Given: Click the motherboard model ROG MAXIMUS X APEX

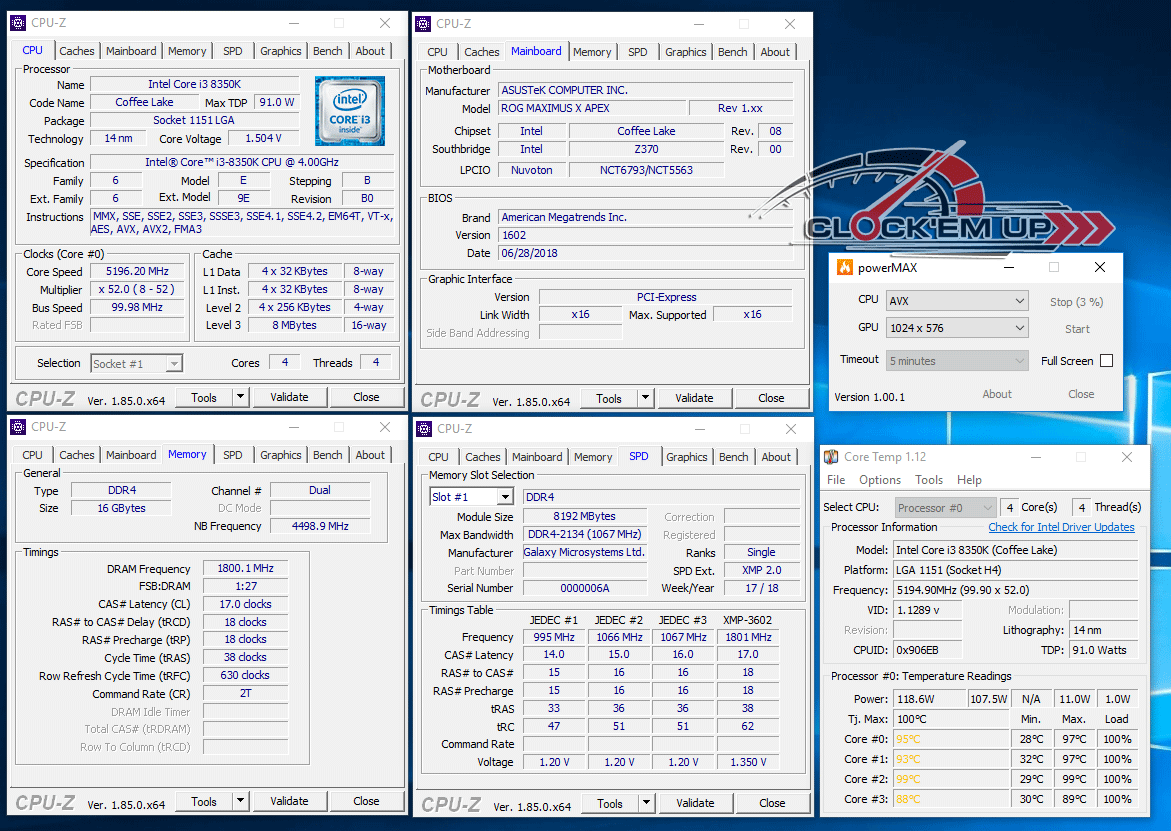Looking at the screenshot, I should pyautogui.click(x=592, y=108).
